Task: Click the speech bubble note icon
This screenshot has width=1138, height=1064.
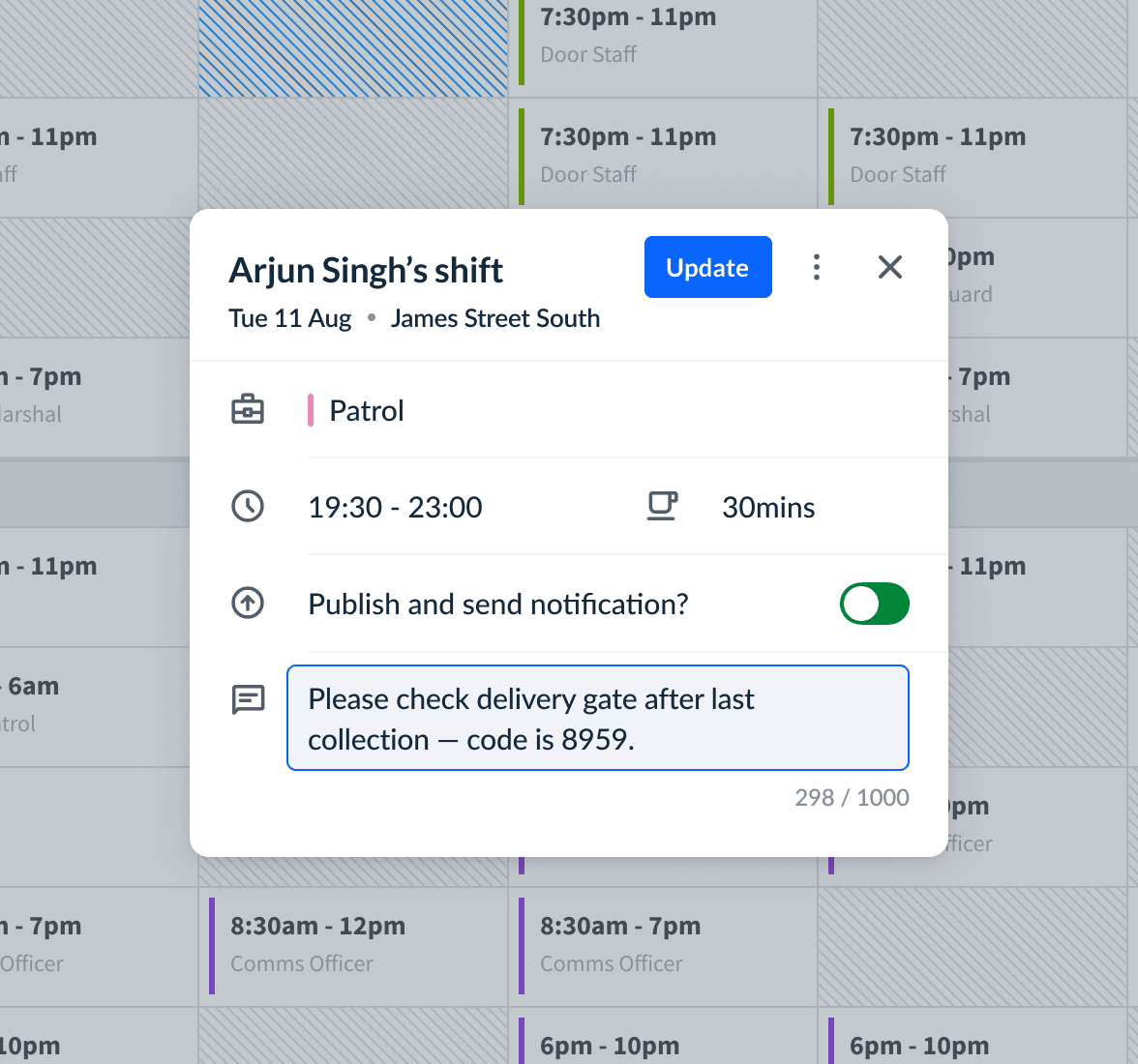Action: (248, 698)
